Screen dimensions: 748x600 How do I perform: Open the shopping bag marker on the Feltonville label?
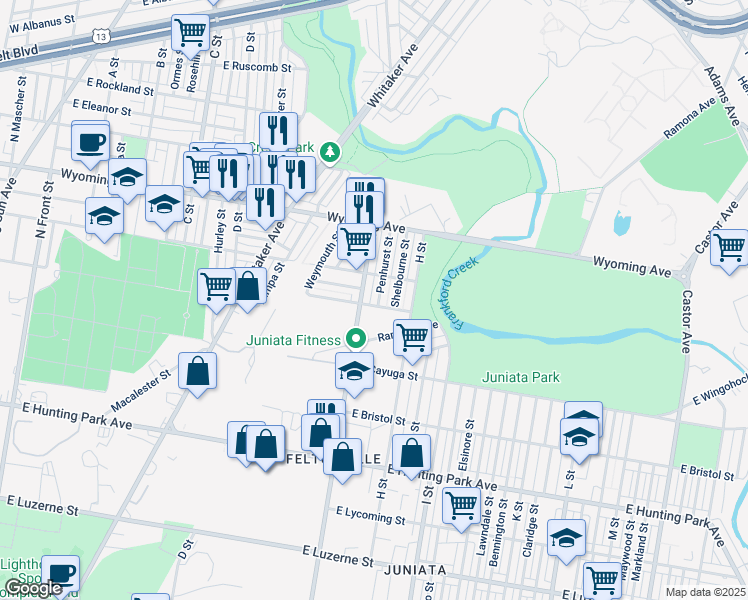343,461
